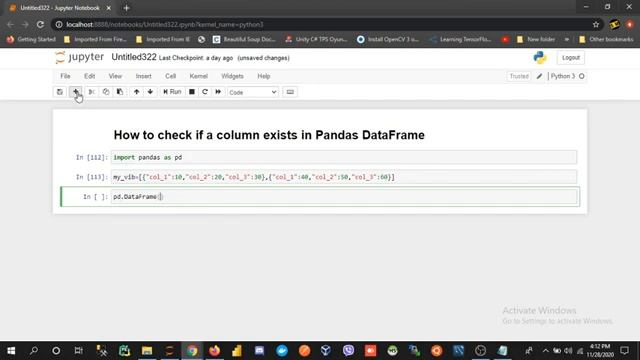Open the New folder bookmark folder
This screenshot has height=360, width=640.
[x=536, y=40]
